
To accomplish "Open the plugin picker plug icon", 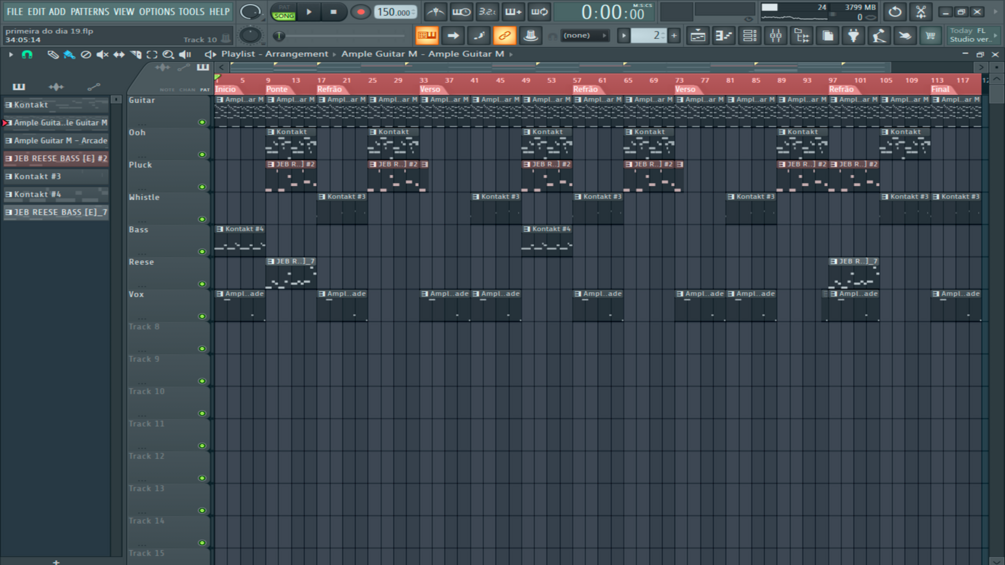I will click(x=853, y=36).
